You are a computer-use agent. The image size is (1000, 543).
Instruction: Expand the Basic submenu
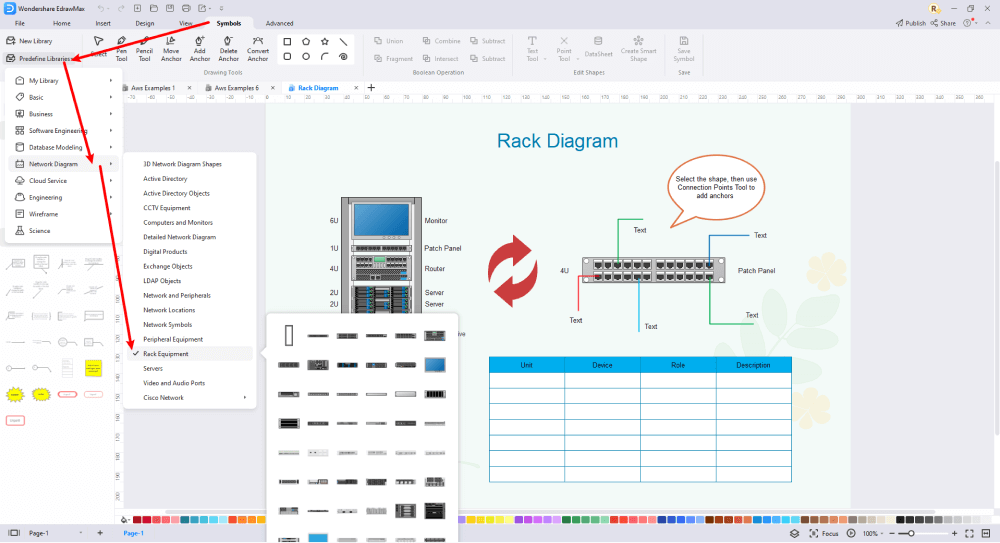64,97
